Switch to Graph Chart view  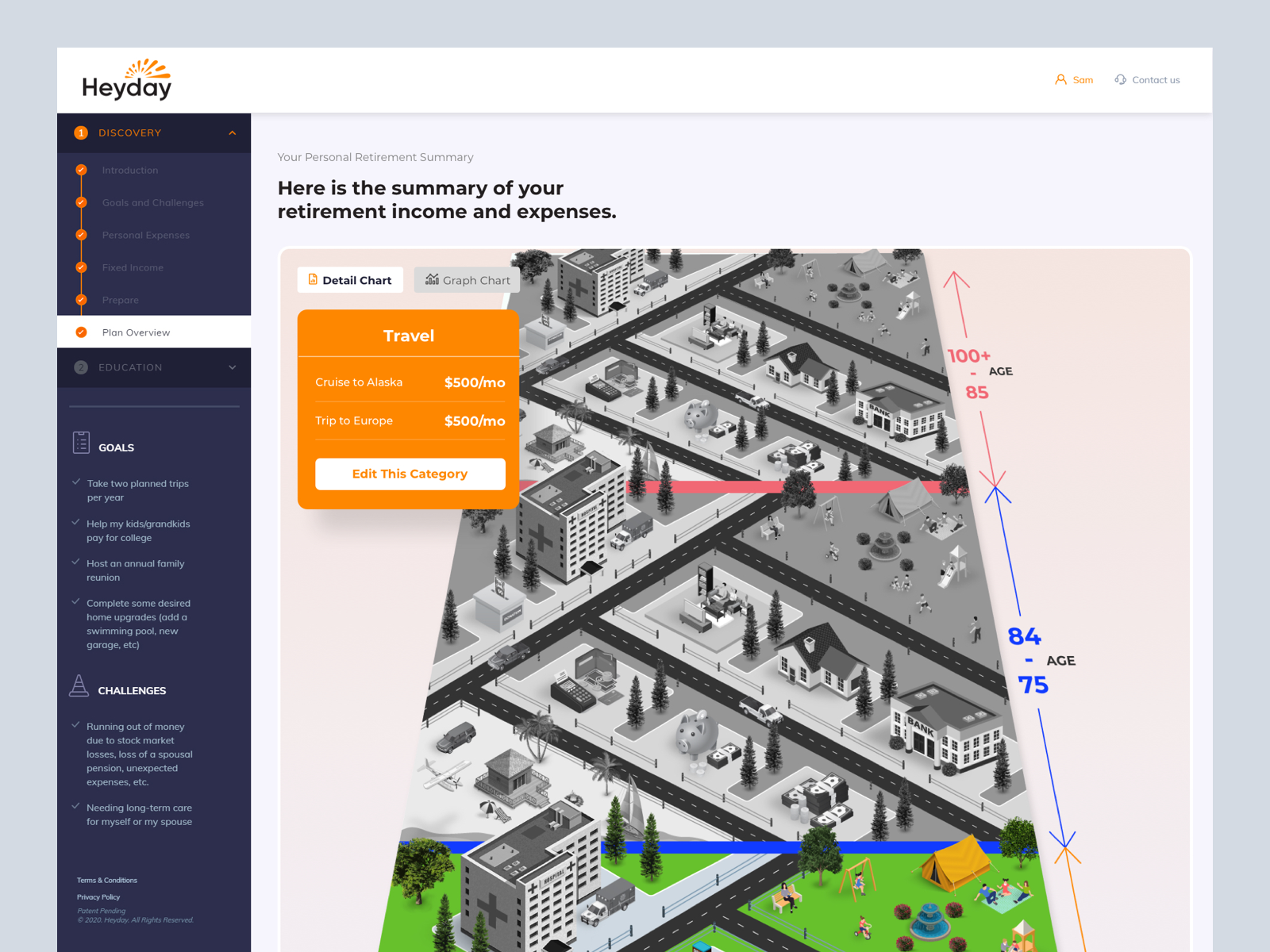pyautogui.click(x=467, y=279)
